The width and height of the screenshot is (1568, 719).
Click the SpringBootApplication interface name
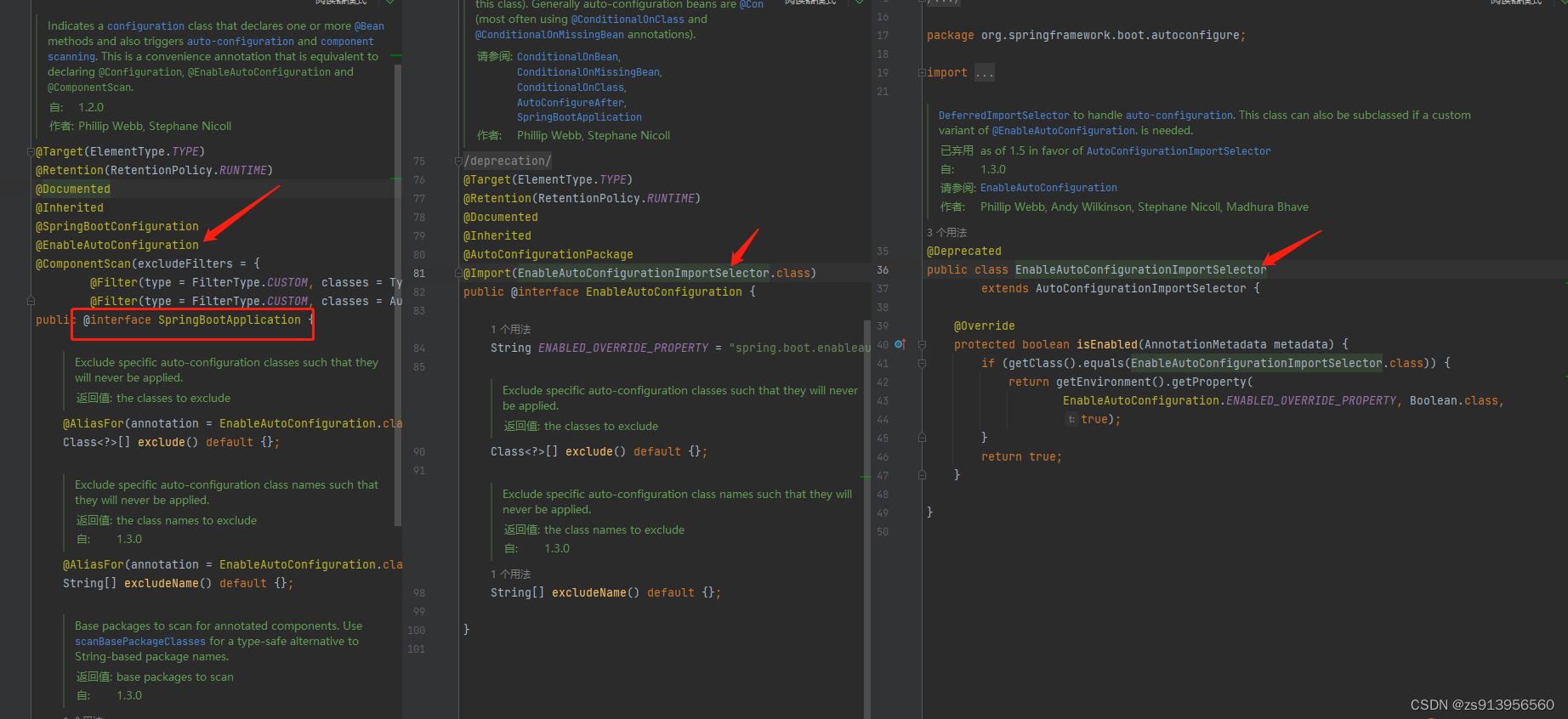tap(230, 320)
